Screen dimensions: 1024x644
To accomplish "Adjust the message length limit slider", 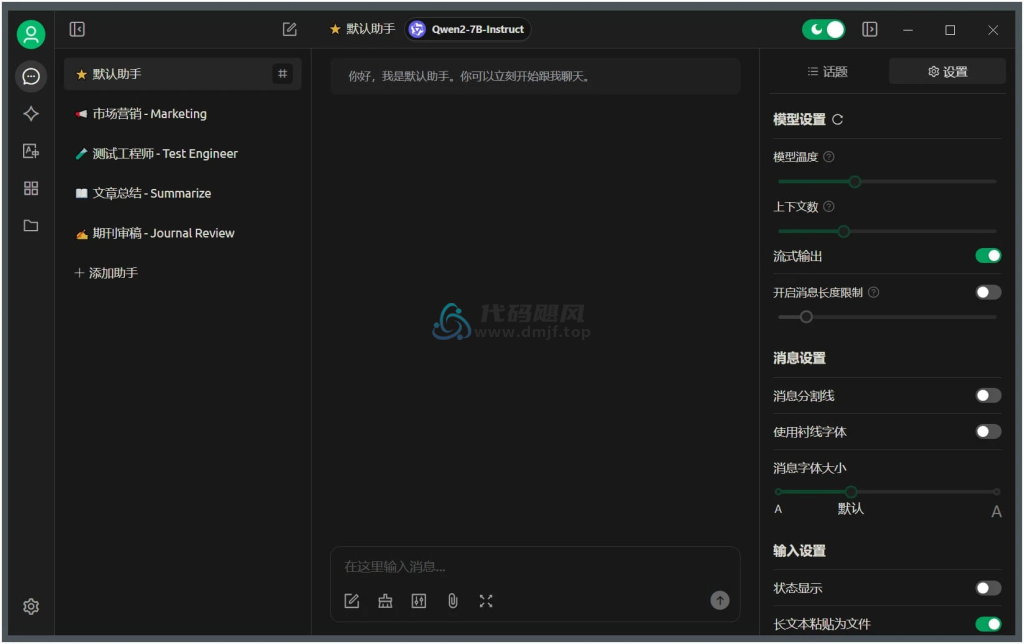I will pyautogui.click(x=887, y=317).
